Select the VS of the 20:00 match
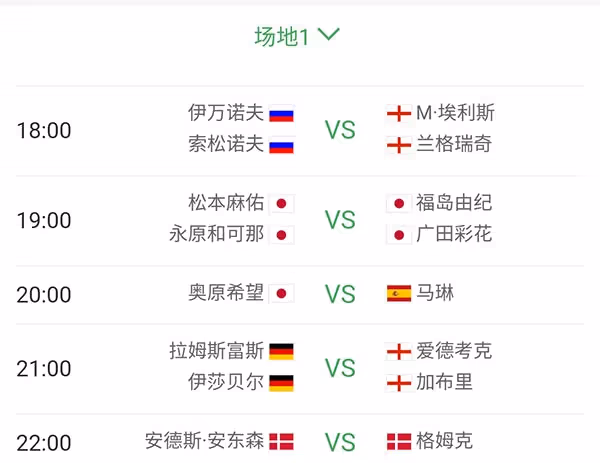Screen dimensions: 600x463 340,294
